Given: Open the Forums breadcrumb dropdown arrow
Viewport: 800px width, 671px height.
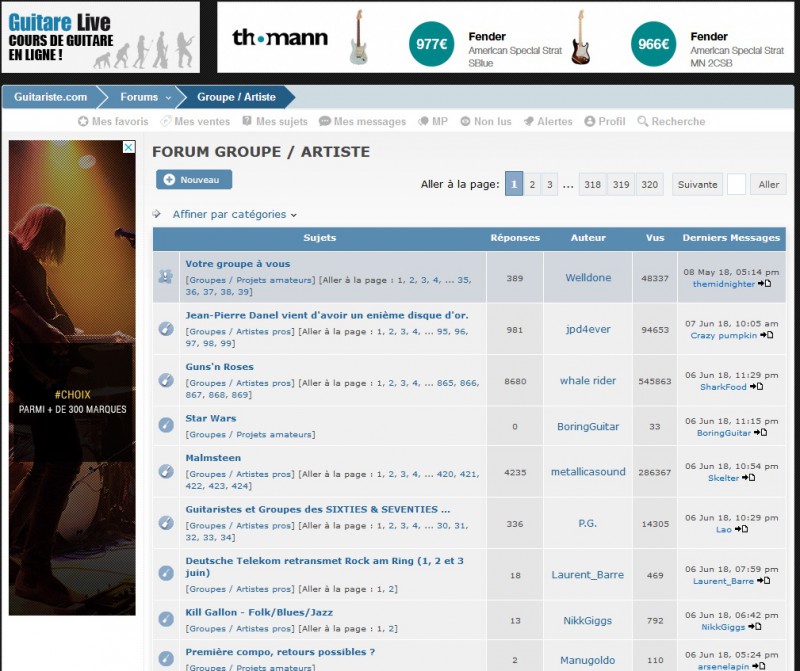Looking at the screenshot, I should (169, 98).
